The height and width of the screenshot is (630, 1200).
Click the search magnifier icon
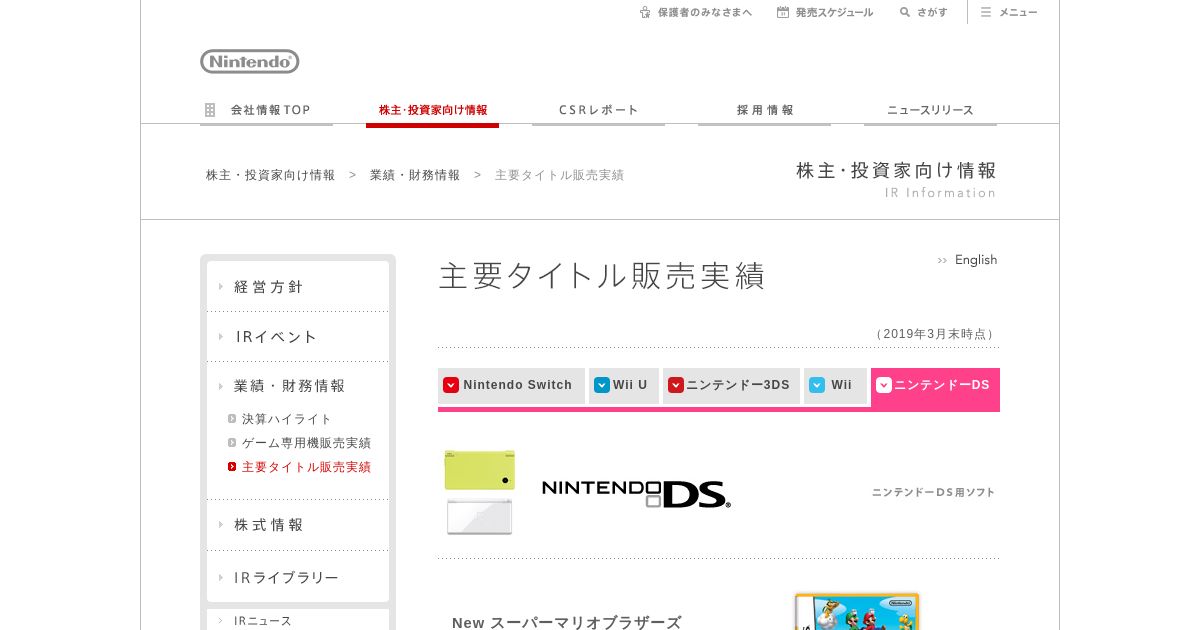coord(905,12)
